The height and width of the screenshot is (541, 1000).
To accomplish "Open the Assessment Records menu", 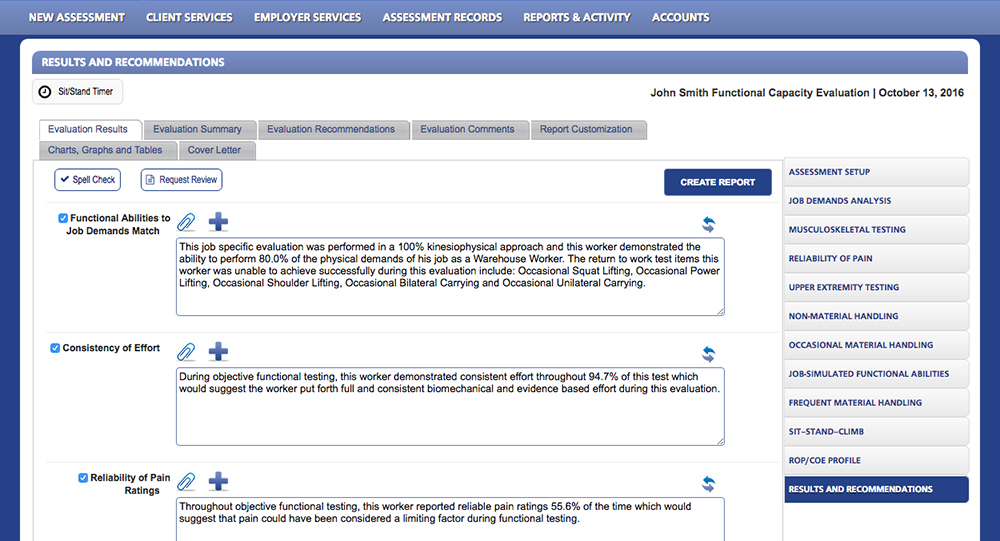I will pyautogui.click(x=442, y=17).
